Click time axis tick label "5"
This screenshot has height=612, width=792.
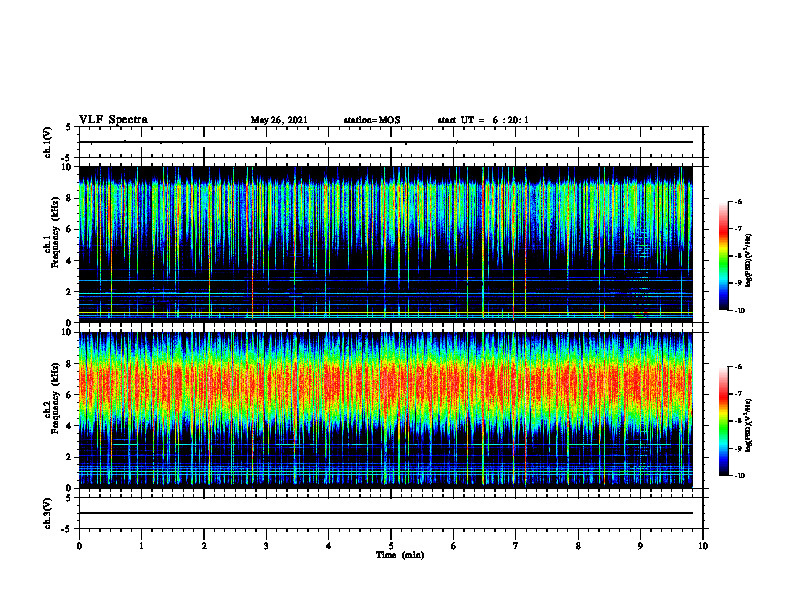point(391,545)
